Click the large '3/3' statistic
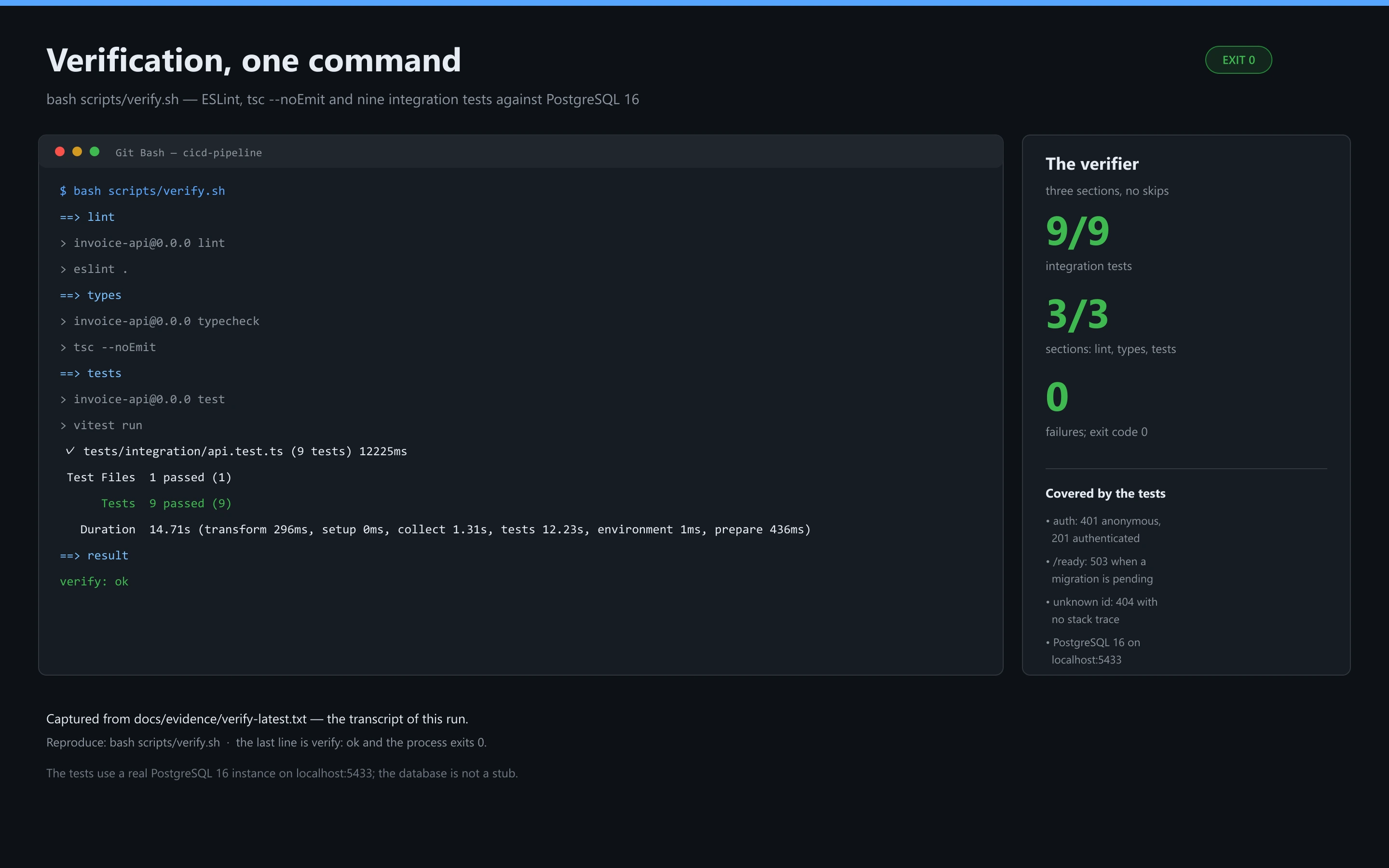This screenshot has width=1389, height=868. click(x=1077, y=314)
